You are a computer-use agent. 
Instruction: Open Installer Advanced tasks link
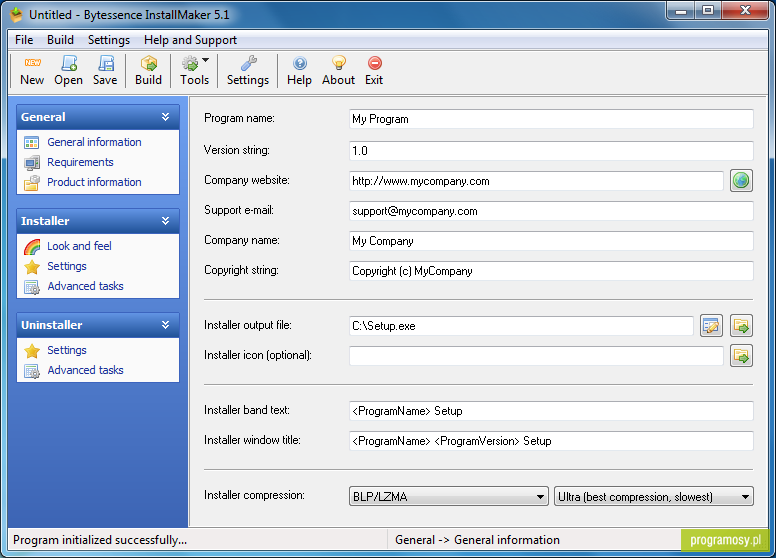click(x=85, y=286)
